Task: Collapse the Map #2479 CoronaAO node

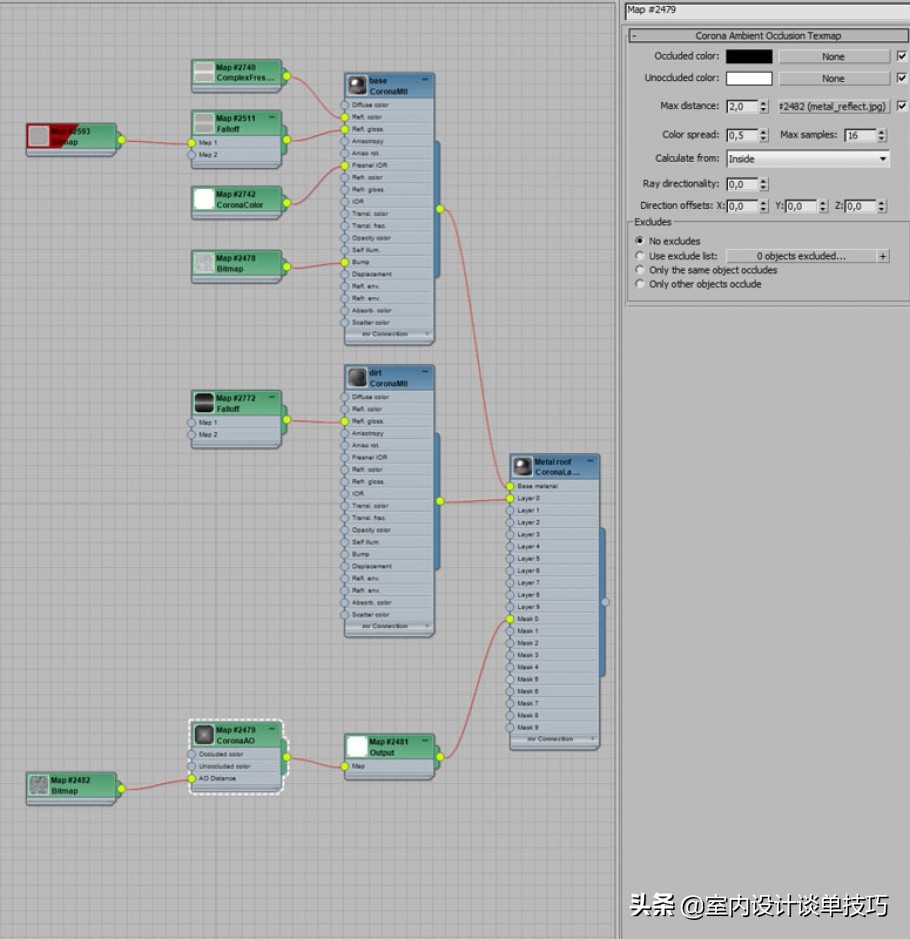Action: pos(272,729)
